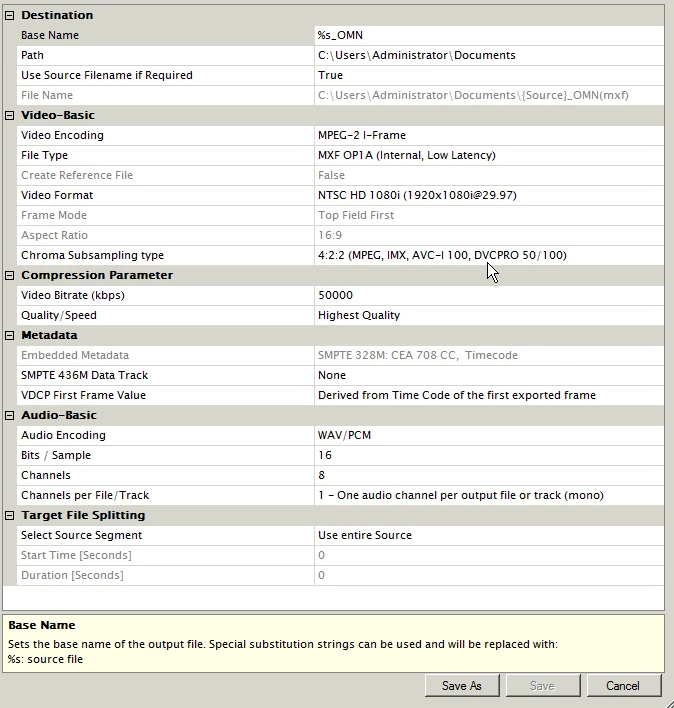Change VDCP First Frame Value setting
Viewport: 674px width, 708px height.
pyautogui.click(x=489, y=395)
